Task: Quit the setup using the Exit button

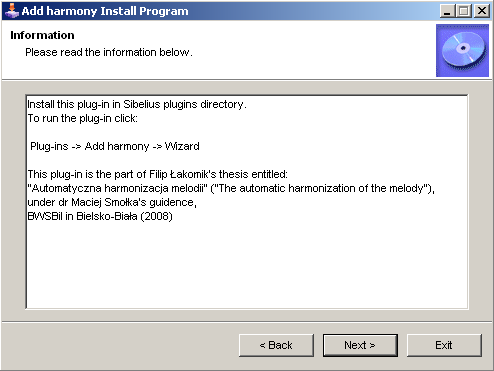Action: (444, 345)
